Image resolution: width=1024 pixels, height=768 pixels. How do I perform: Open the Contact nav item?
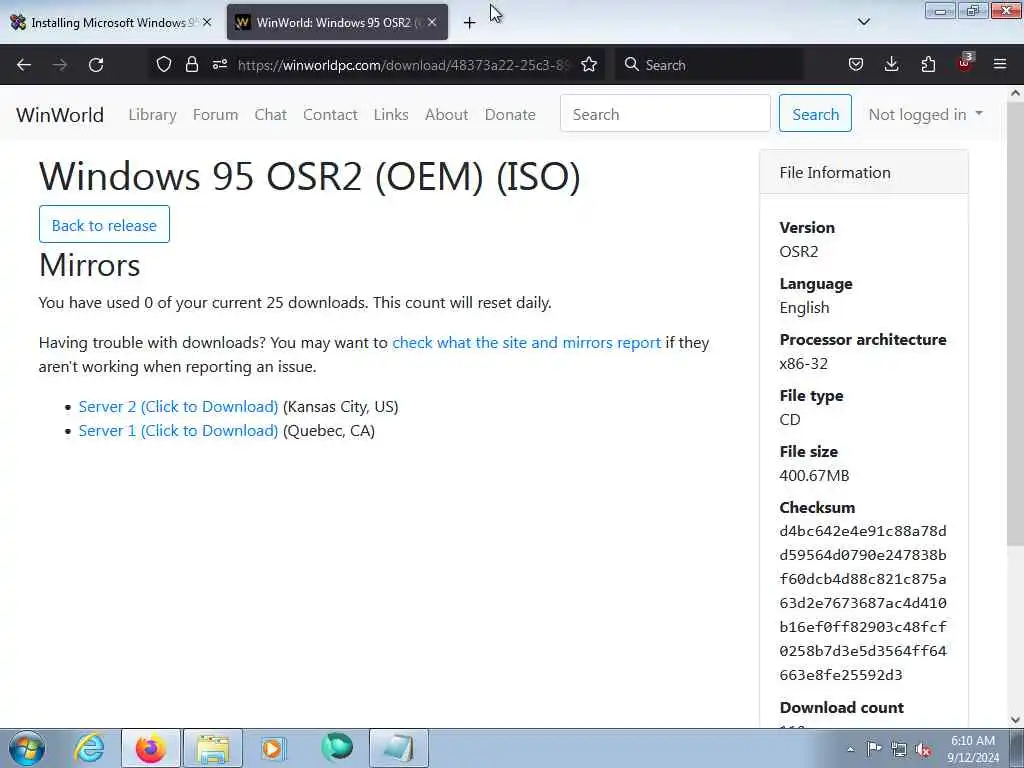pos(330,114)
